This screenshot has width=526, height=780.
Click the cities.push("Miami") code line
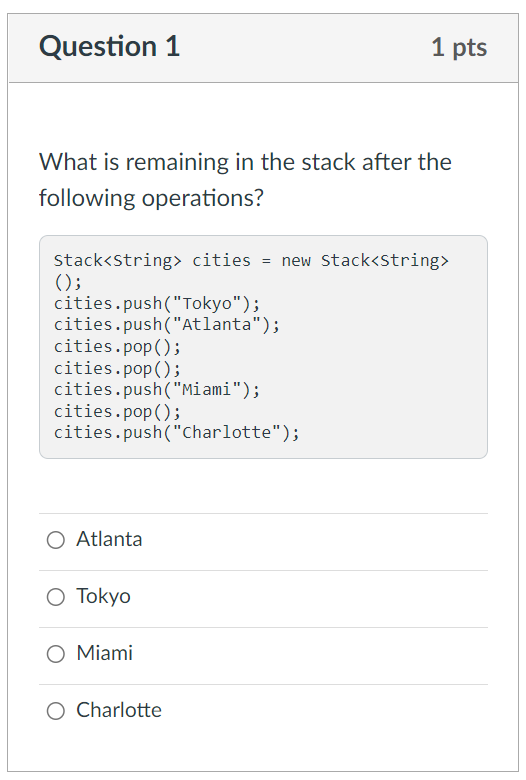[157, 390]
